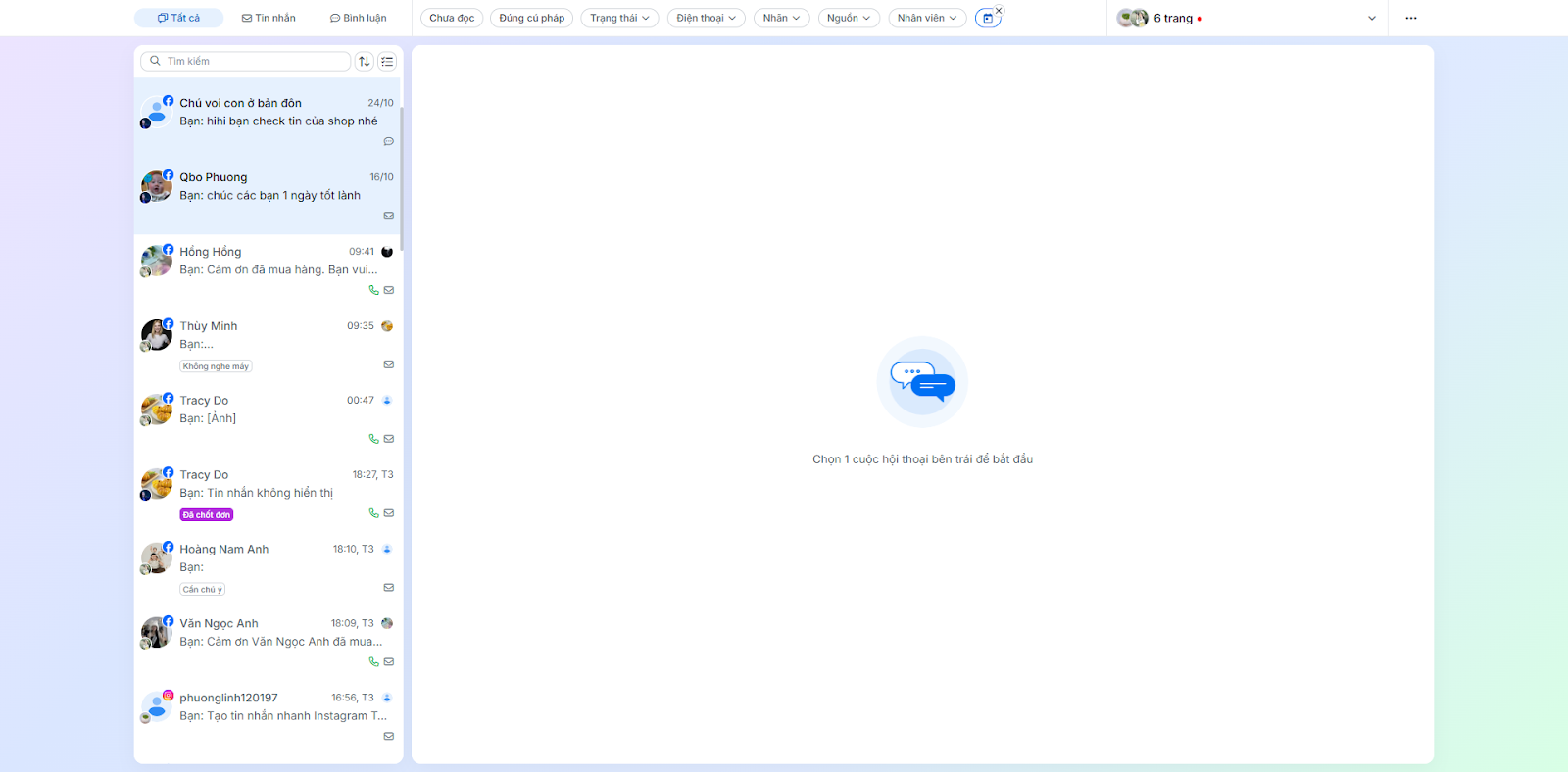Click the green phone icon on Hồng Hồng row
Screen dimensions: 1568x772
pyautogui.click(x=373, y=290)
